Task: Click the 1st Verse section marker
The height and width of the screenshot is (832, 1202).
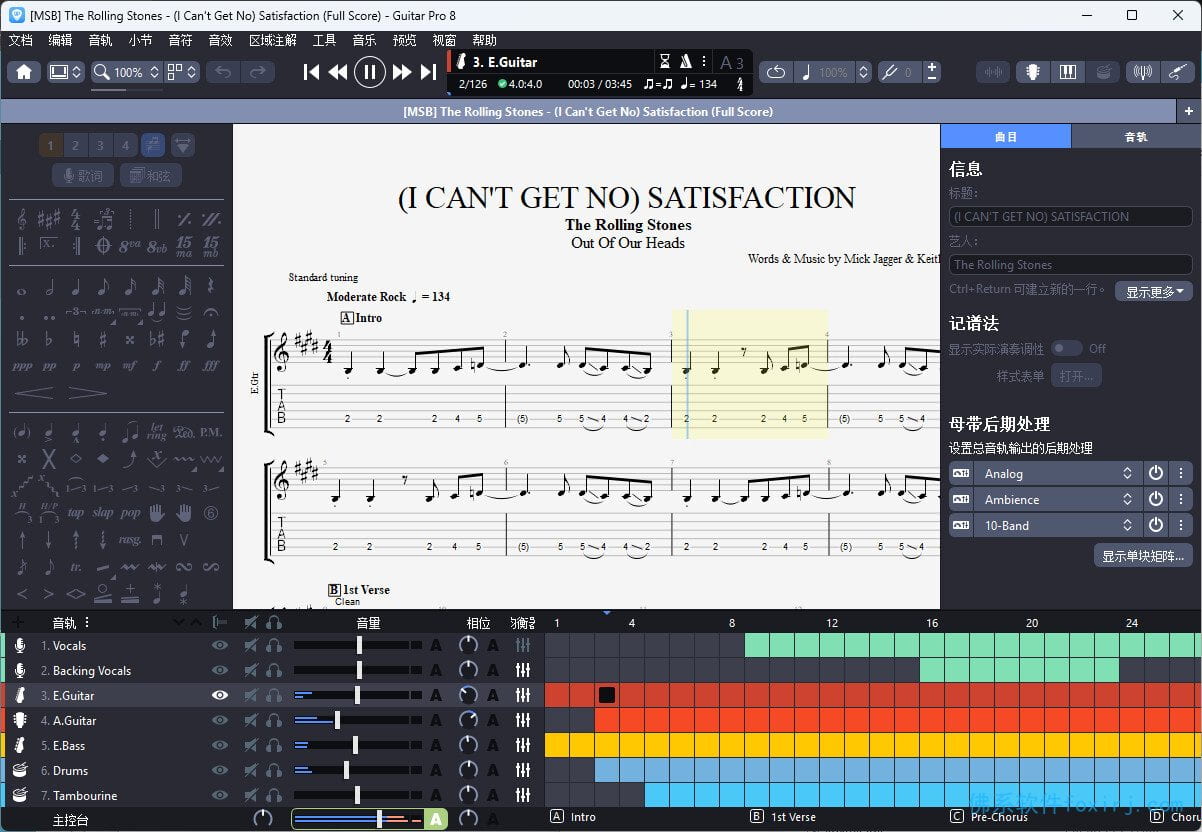Action: pos(782,817)
